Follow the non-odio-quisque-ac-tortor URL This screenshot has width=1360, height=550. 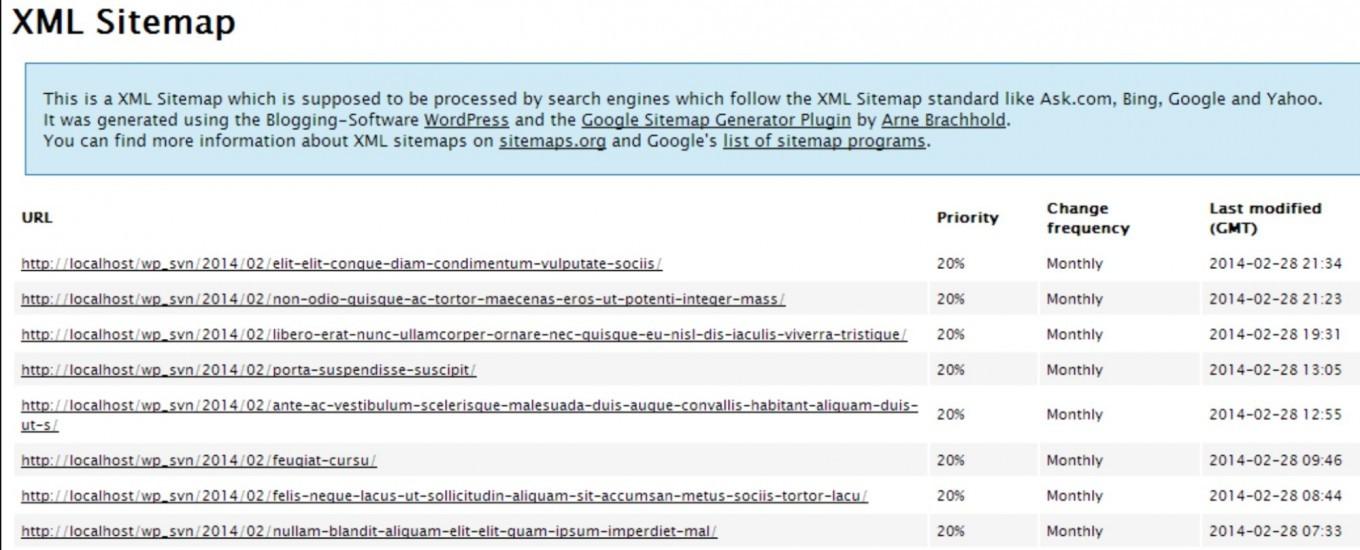click(403, 299)
